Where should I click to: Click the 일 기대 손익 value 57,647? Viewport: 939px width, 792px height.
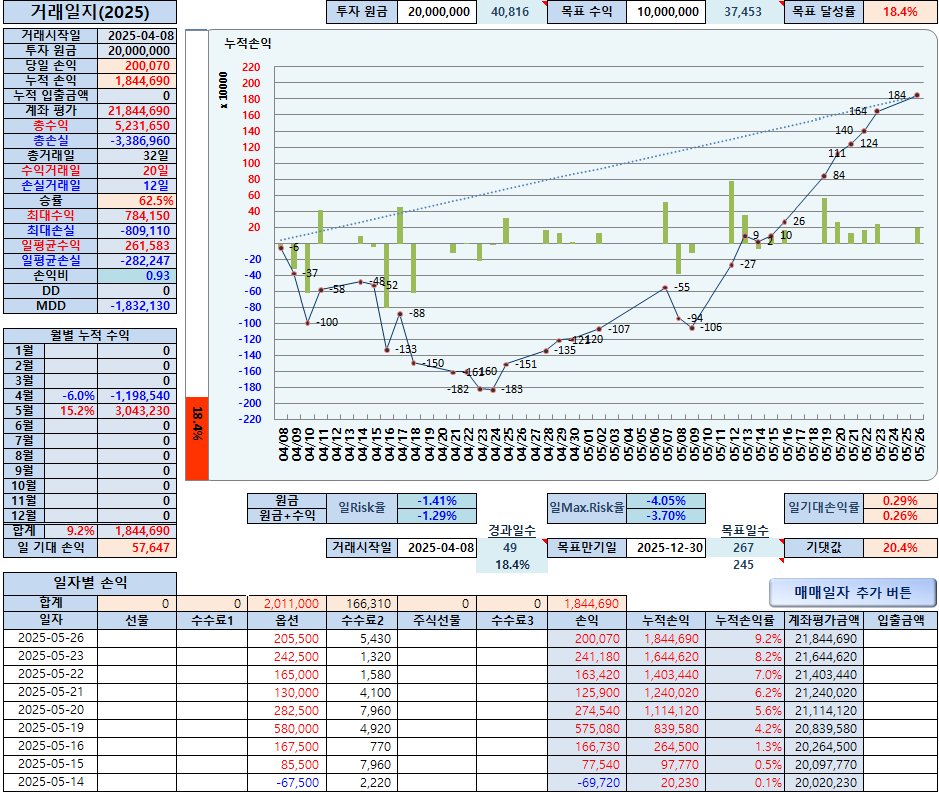[x=137, y=547]
